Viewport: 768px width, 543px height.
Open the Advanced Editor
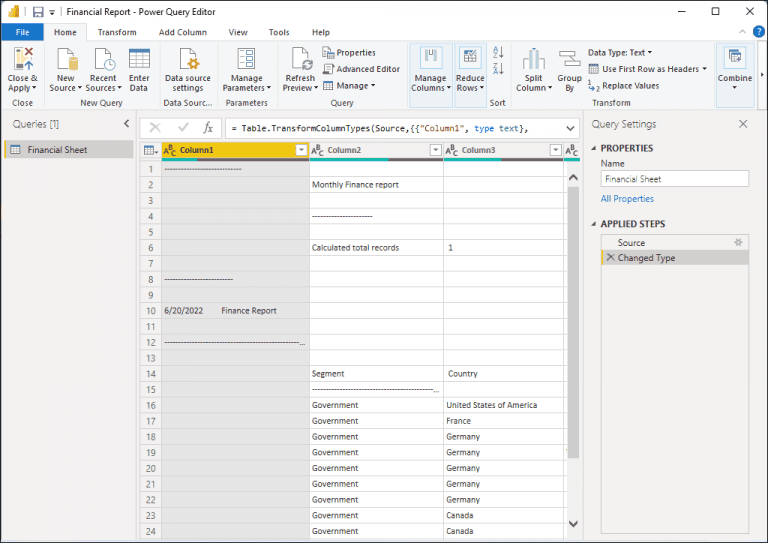click(361, 69)
